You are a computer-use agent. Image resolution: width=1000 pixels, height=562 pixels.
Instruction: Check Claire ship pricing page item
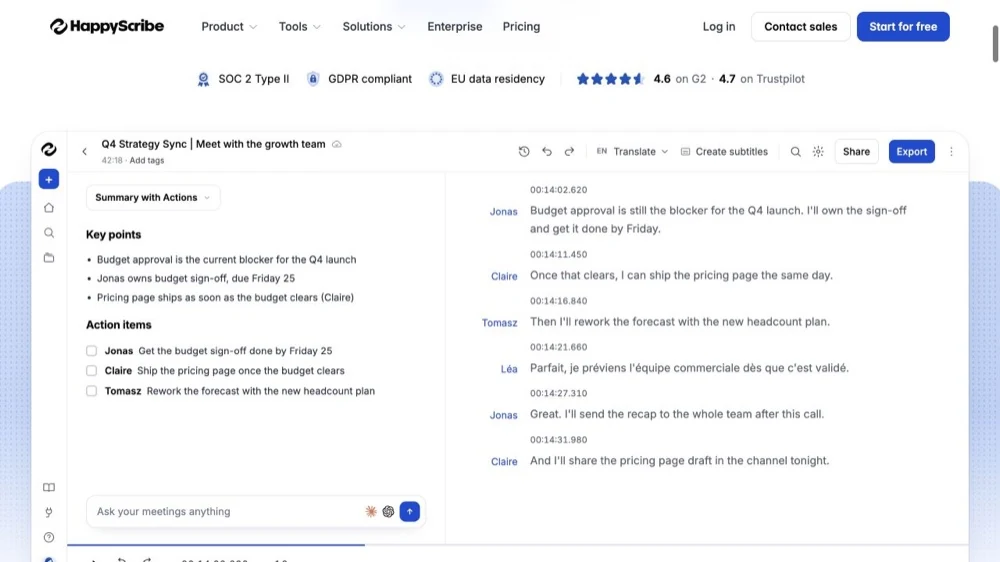[x=92, y=371]
